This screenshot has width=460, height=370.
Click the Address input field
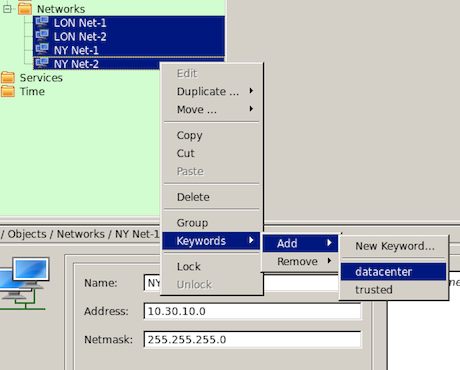pyautogui.click(x=252, y=311)
